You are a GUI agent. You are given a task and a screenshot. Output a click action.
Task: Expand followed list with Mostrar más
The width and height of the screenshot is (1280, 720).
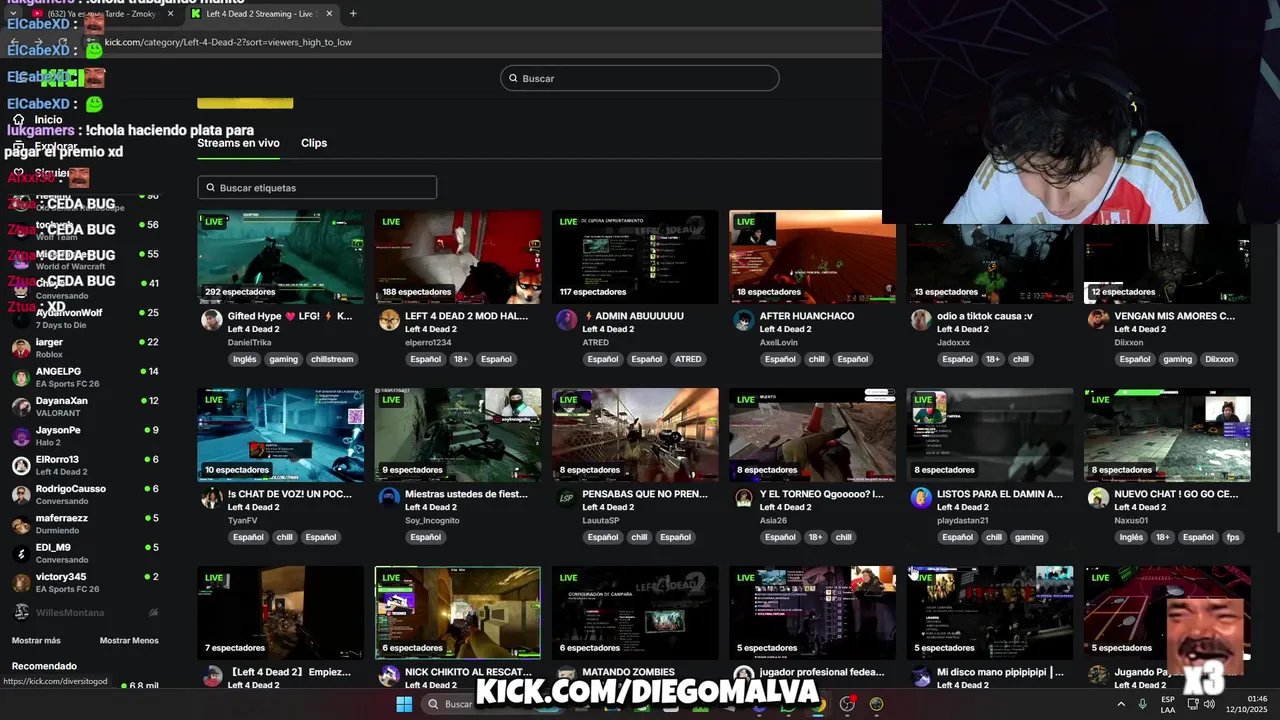click(36, 640)
